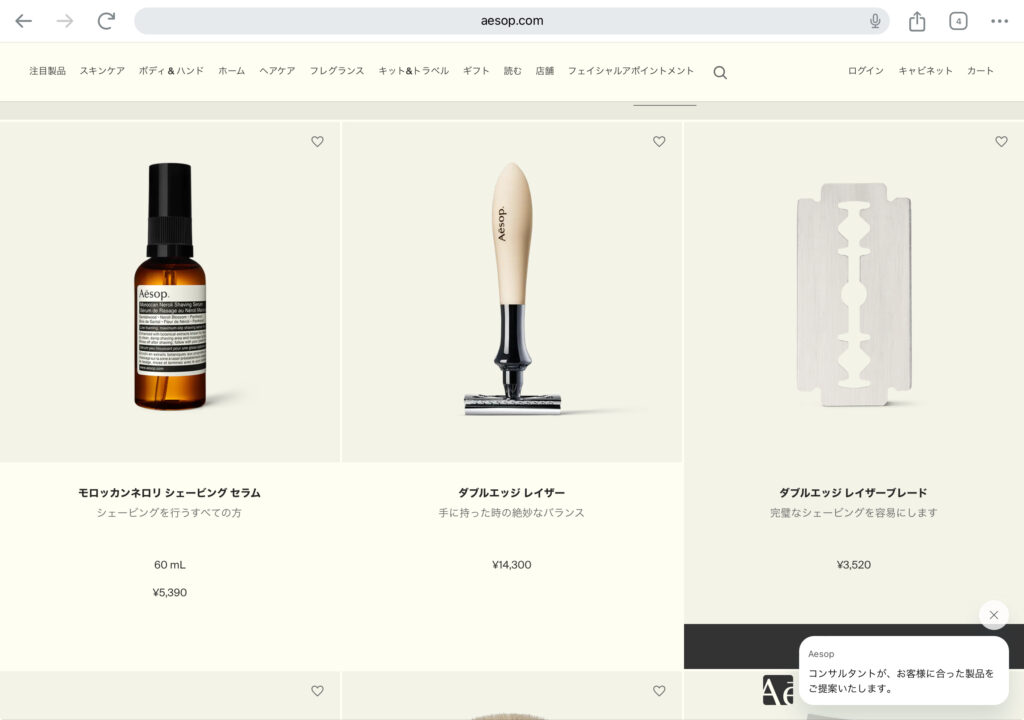
Task: Open the モロッカンネロリ シェービング セラム title
Action: (x=170, y=493)
